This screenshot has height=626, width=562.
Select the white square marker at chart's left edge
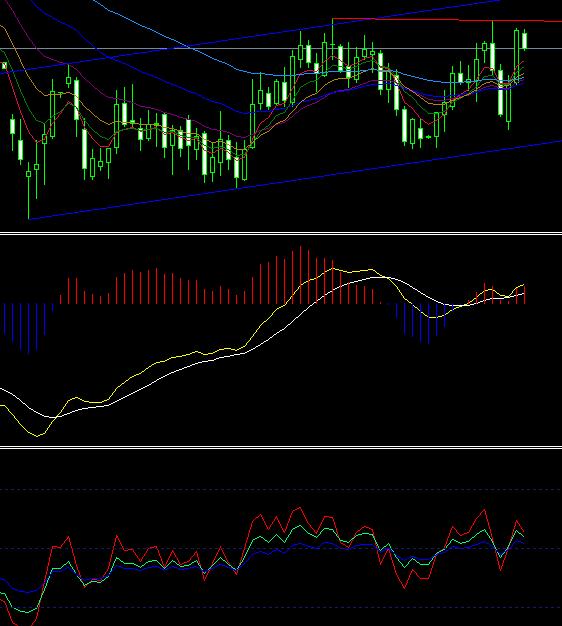pyautogui.click(x=4, y=65)
